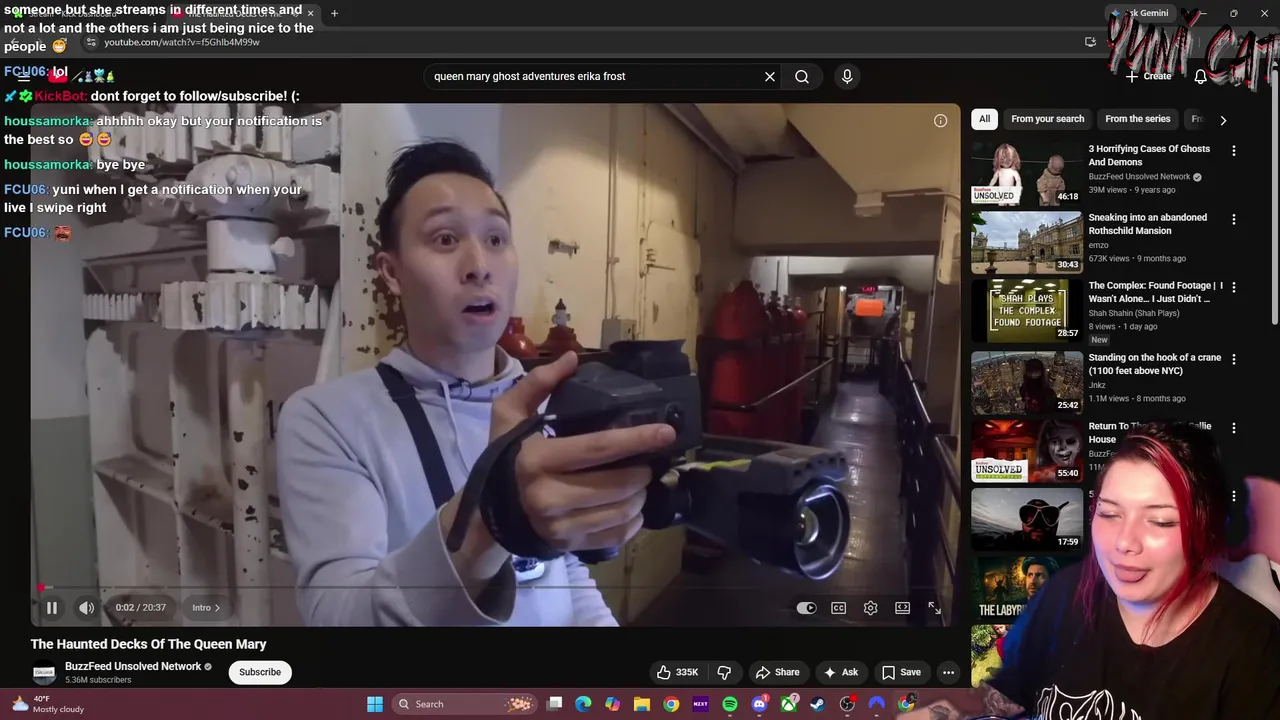Open the Unsolved 55:40 video thumbnail
Viewport: 1280px width, 720px height.
1026,450
